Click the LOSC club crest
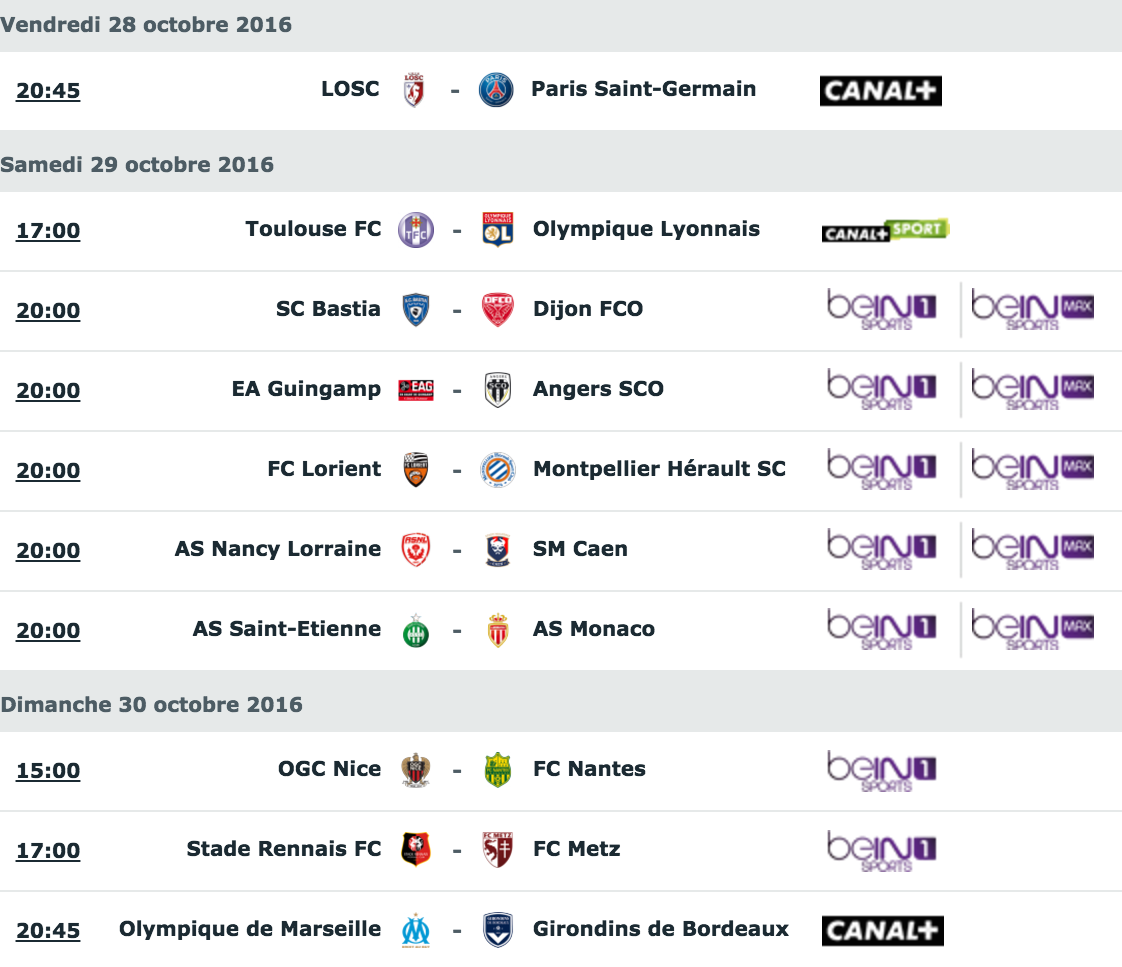The height and width of the screenshot is (967, 1122). point(414,90)
